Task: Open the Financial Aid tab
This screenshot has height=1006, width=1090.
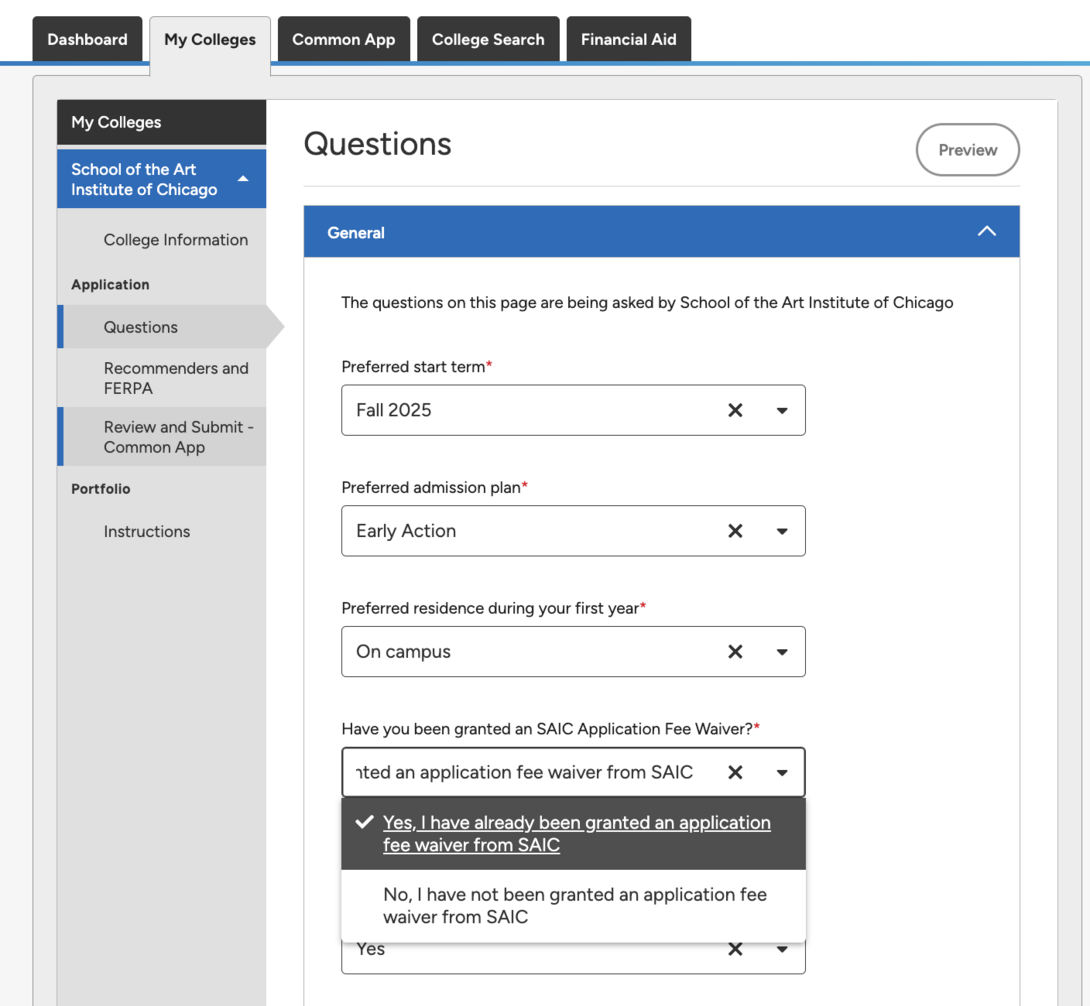Action: (x=628, y=40)
